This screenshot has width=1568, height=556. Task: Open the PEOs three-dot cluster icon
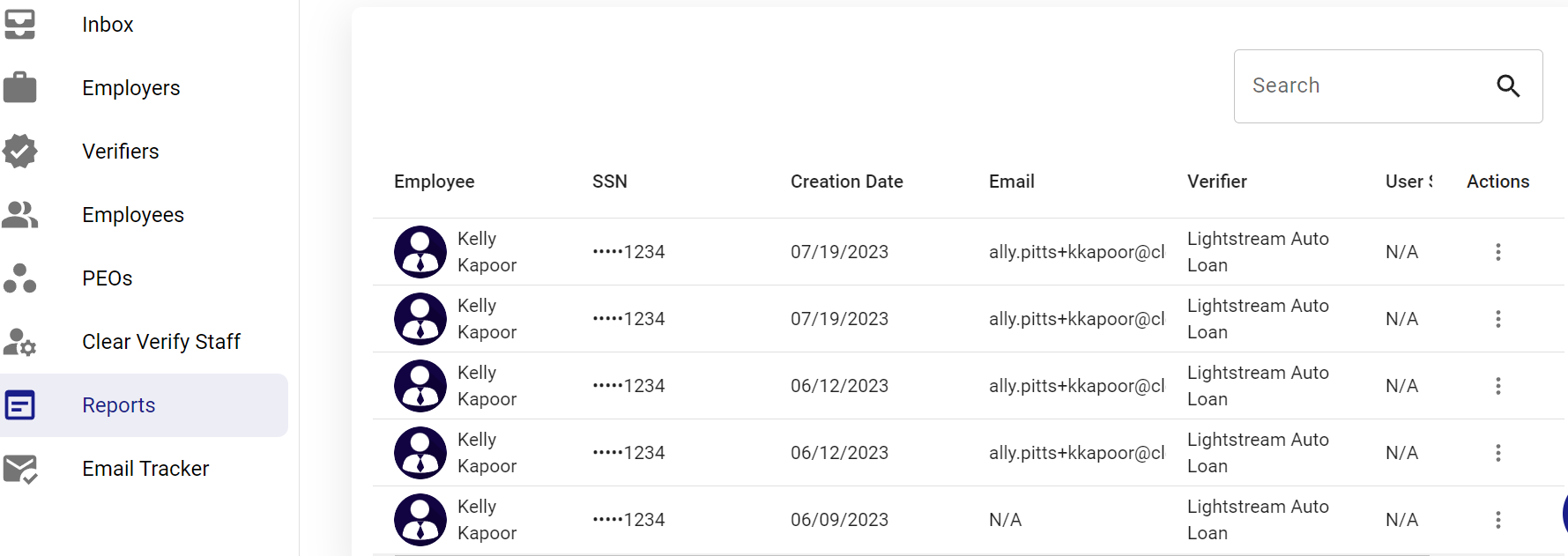[x=19, y=278]
